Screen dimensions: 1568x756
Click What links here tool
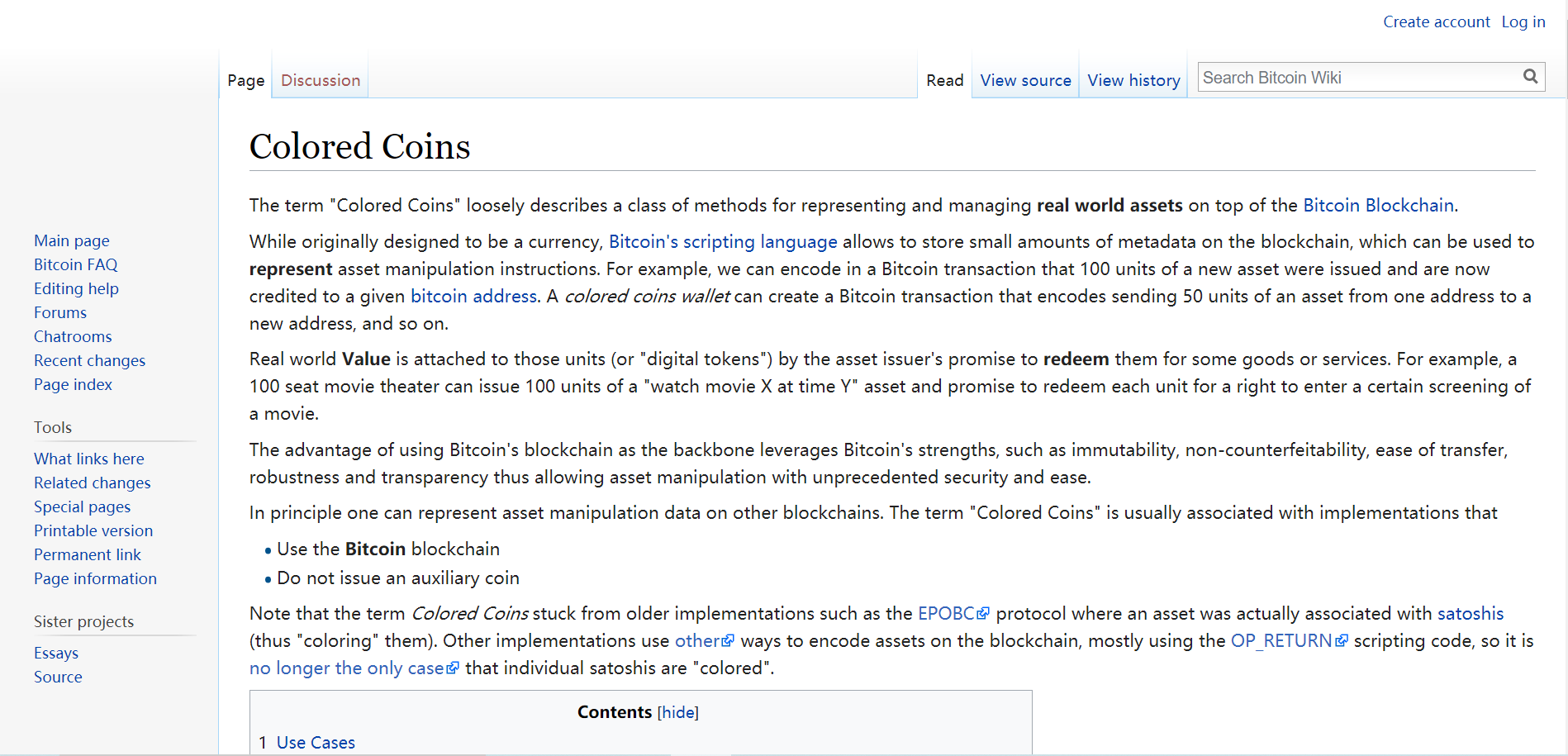click(x=89, y=459)
